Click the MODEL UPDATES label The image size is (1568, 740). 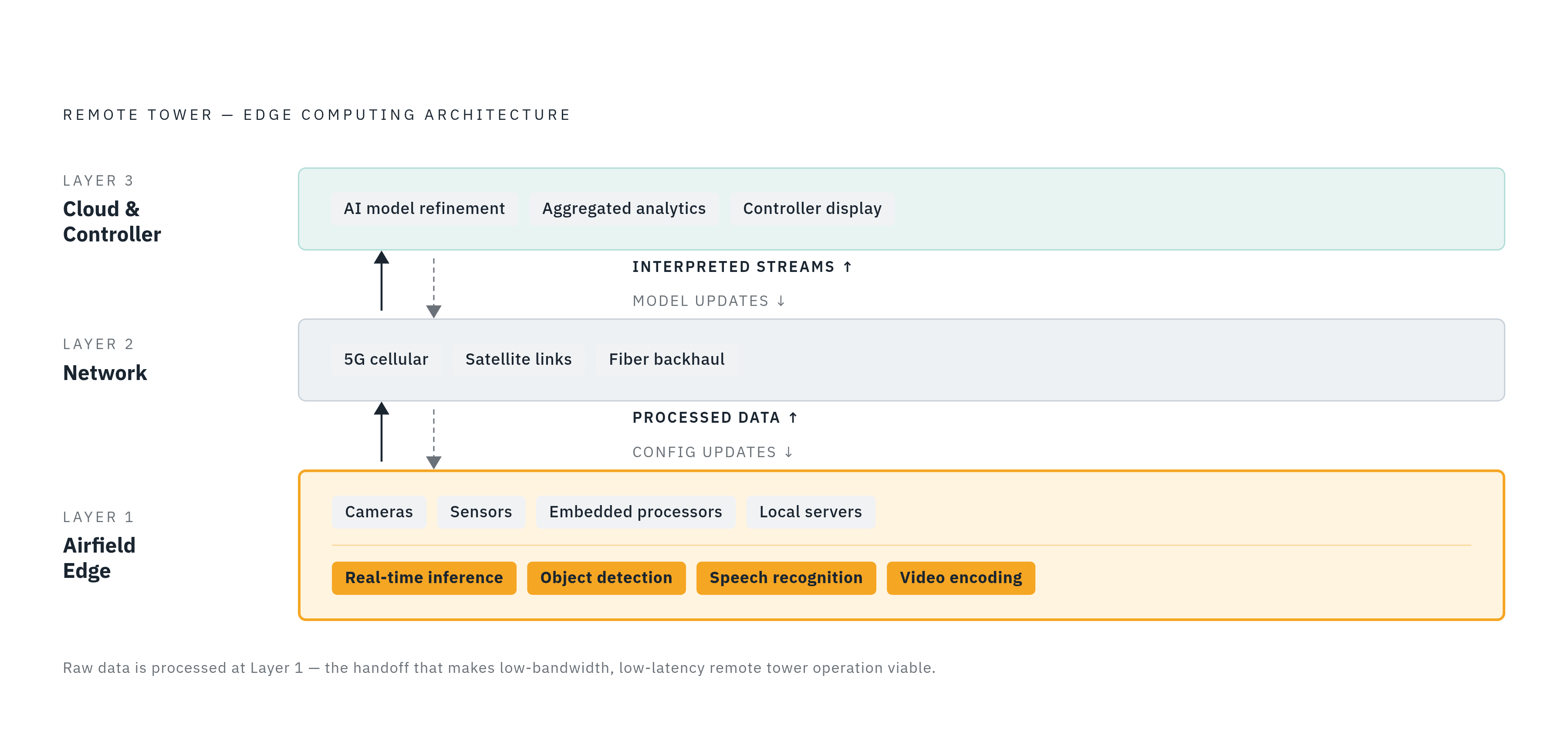coord(709,301)
